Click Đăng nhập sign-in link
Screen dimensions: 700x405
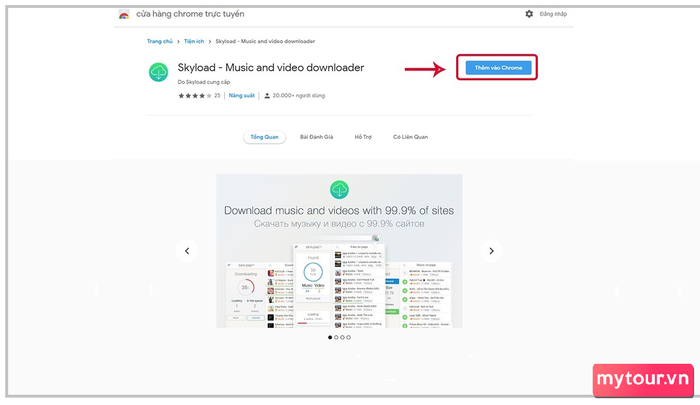coord(553,14)
